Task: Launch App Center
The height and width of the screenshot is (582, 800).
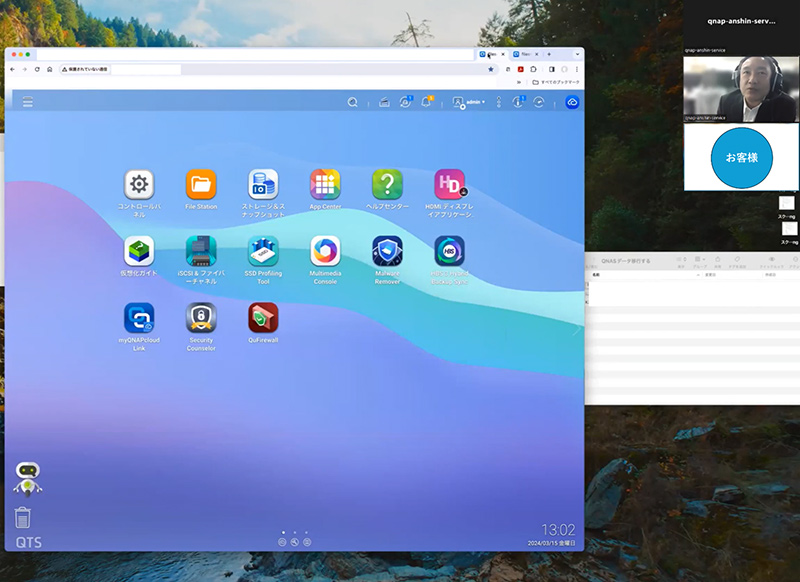Action: coord(325,184)
